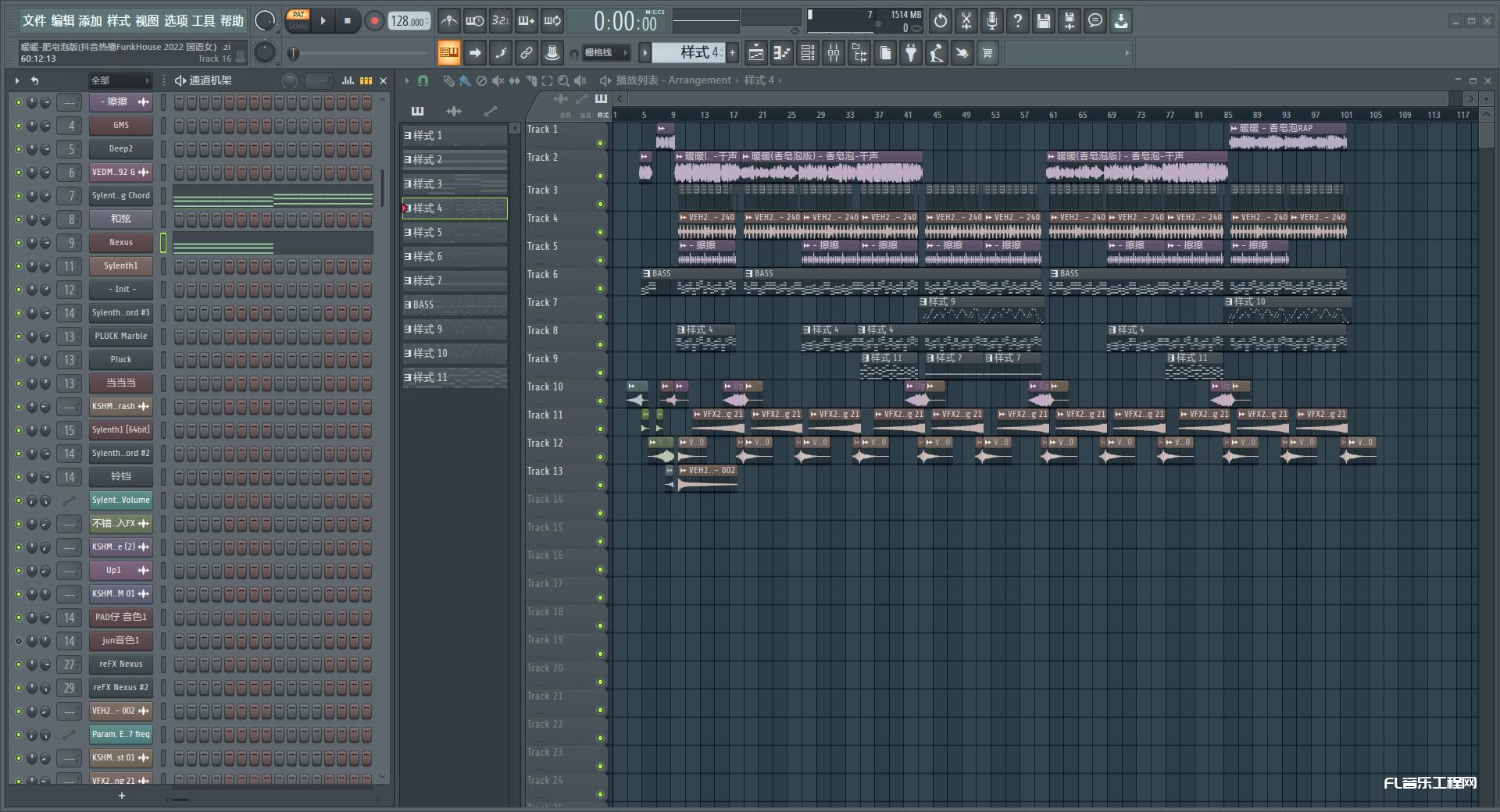
Task: Open the PLUCK Marble channel button
Action: click(x=120, y=337)
